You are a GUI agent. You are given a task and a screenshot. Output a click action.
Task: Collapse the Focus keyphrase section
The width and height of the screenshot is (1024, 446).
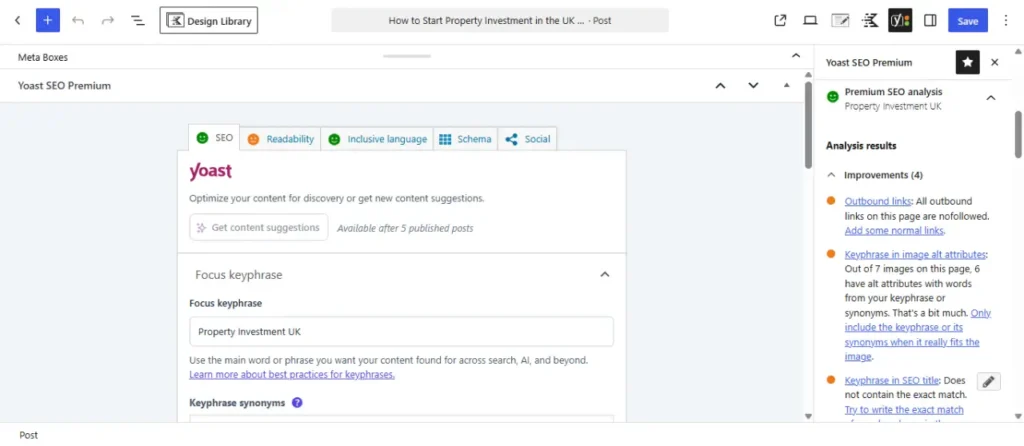(x=605, y=274)
